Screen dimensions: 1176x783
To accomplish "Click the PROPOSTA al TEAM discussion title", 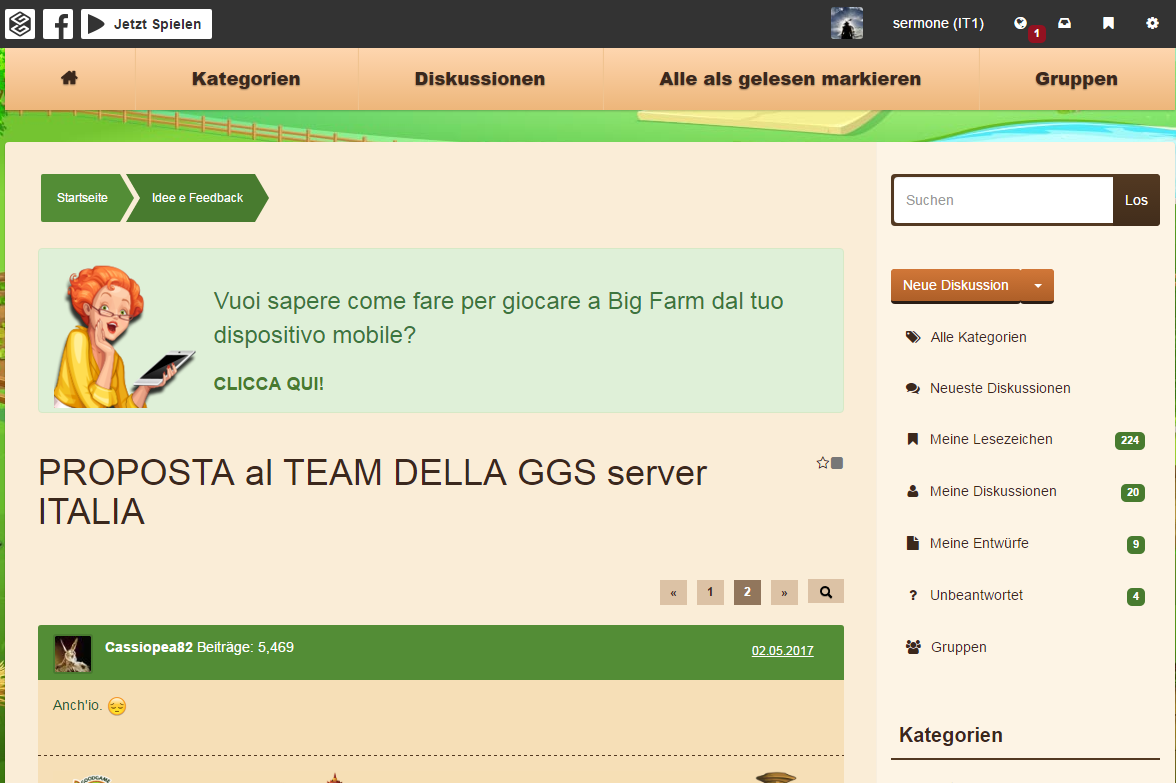I will [373, 492].
